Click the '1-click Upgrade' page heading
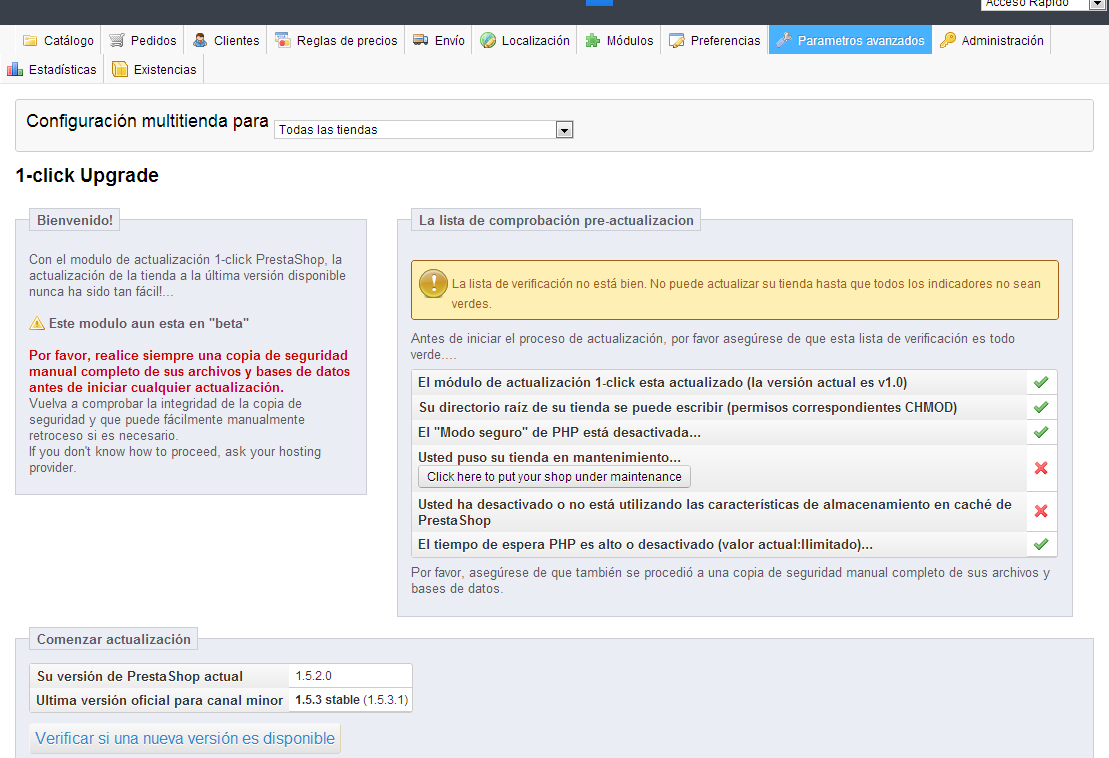 click(x=87, y=175)
